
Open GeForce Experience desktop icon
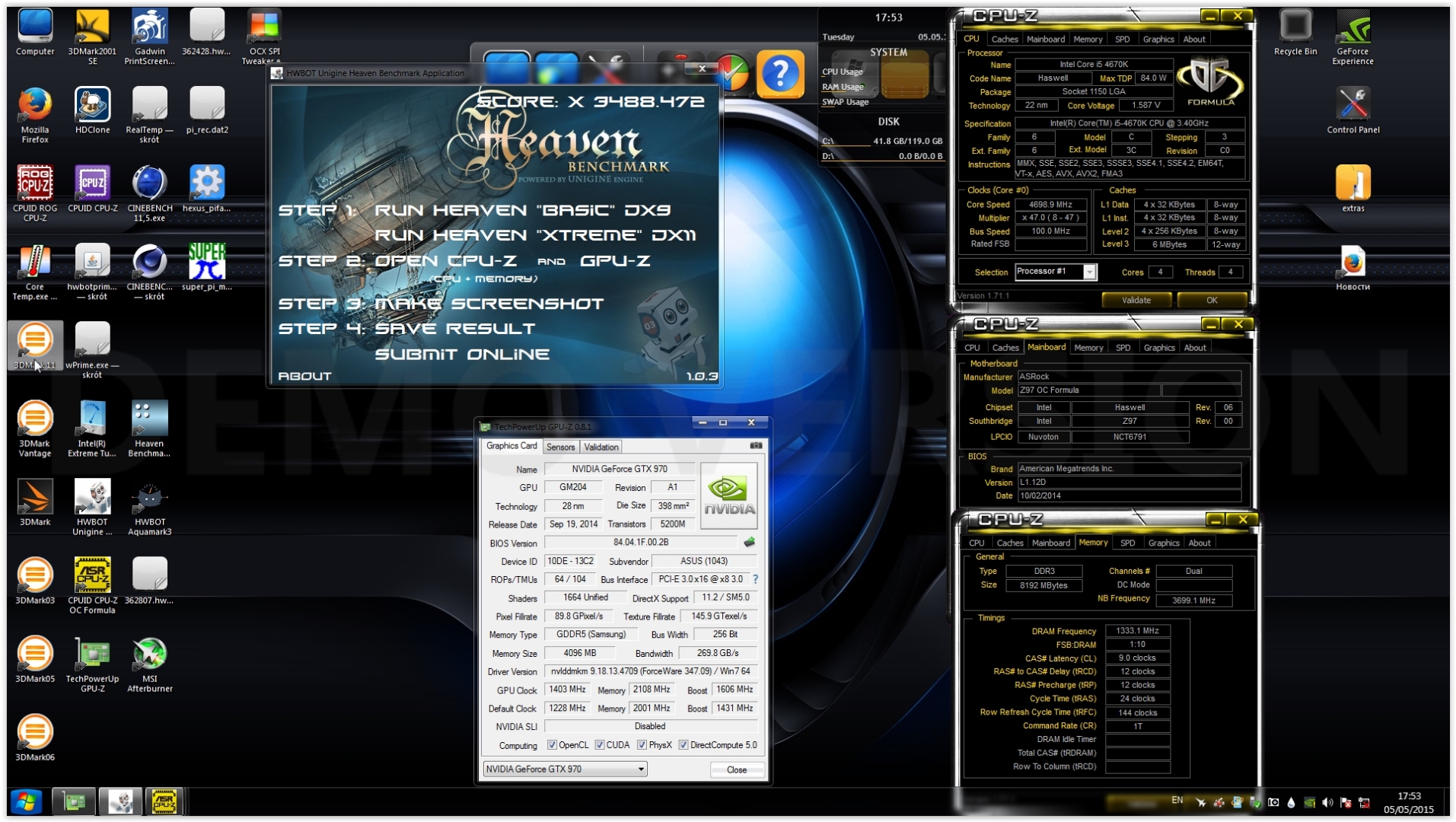1352,37
